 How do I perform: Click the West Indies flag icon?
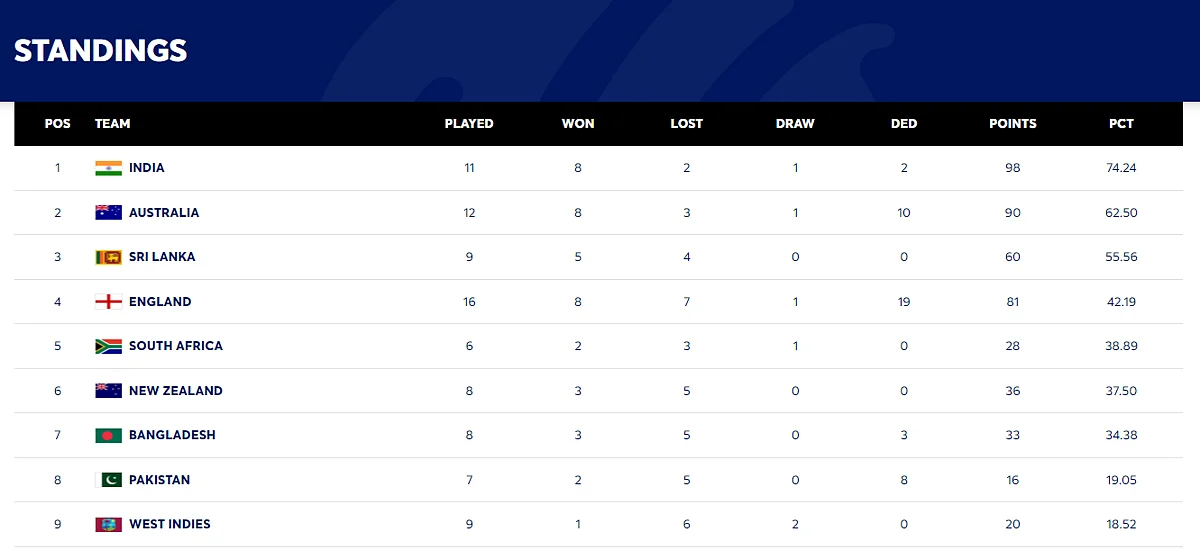[x=108, y=524]
